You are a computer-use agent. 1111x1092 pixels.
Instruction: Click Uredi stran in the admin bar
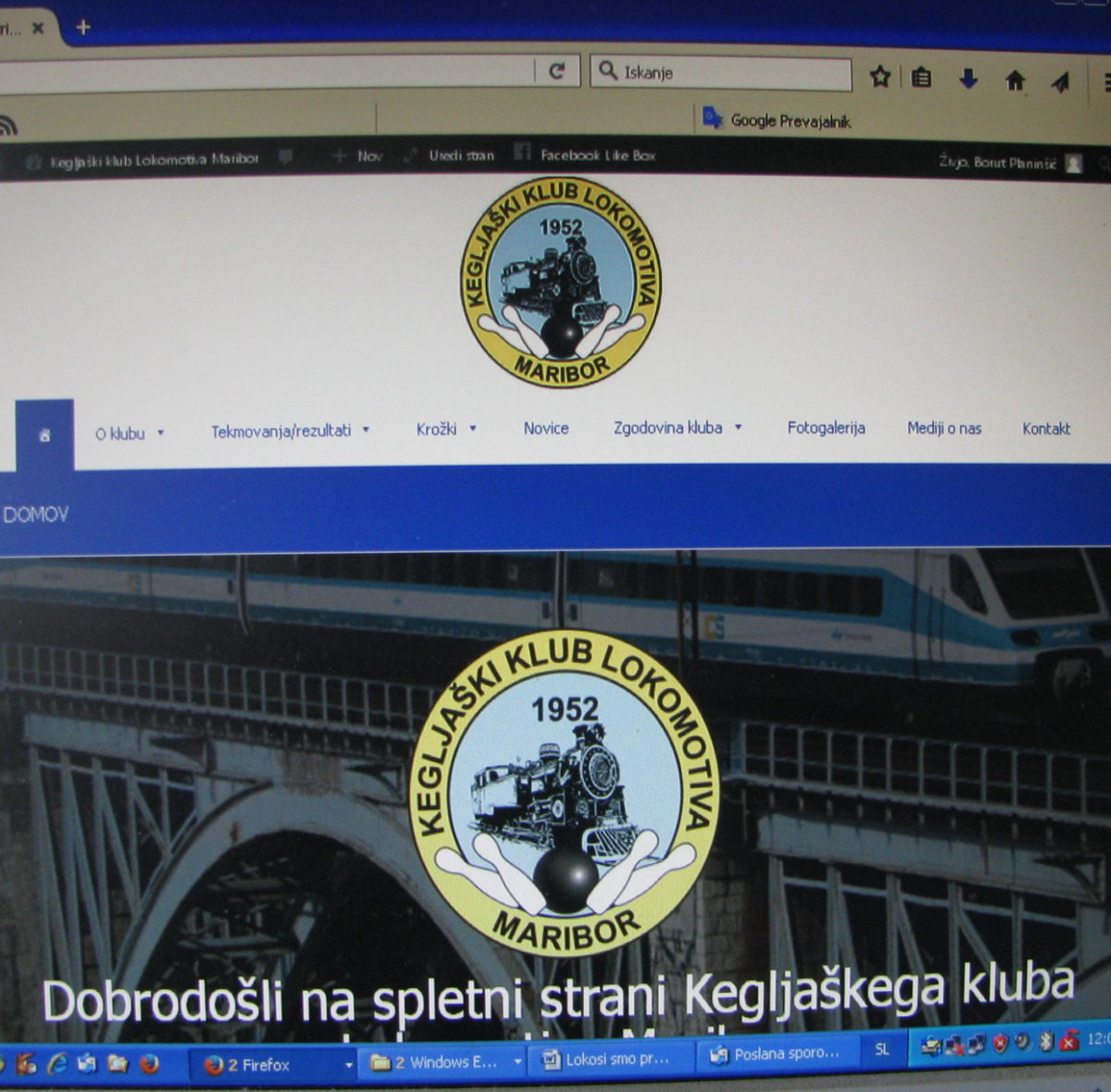[451, 156]
